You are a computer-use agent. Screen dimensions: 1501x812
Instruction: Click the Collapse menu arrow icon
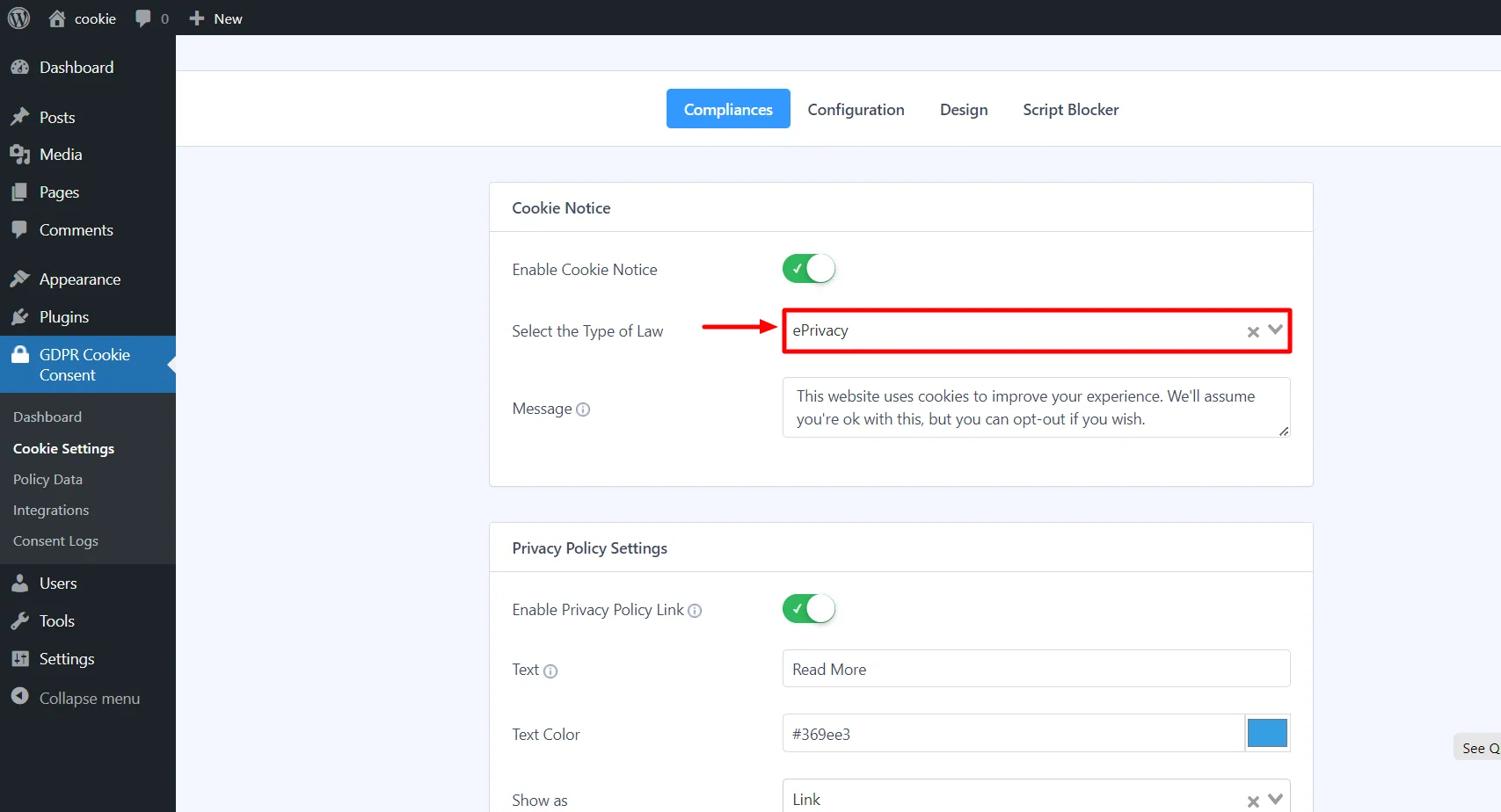(20, 697)
